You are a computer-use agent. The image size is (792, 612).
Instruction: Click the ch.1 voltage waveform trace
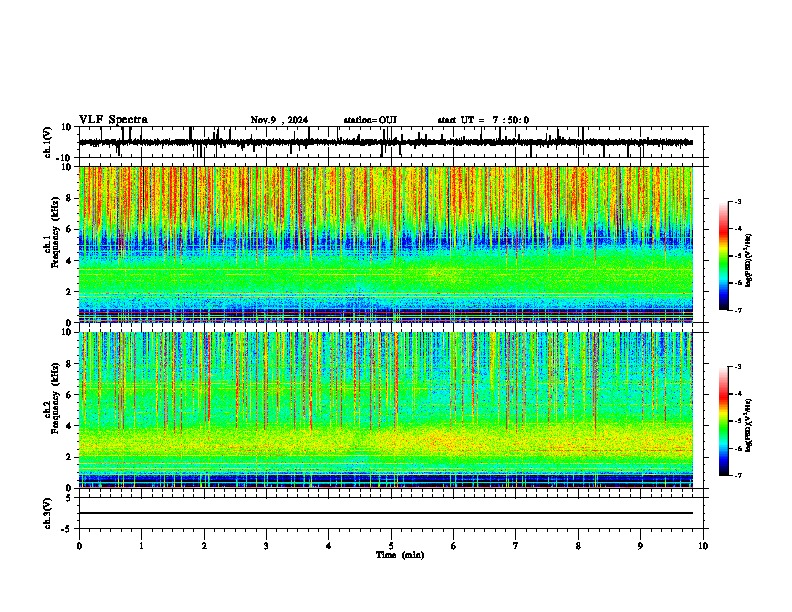tap(385, 142)
